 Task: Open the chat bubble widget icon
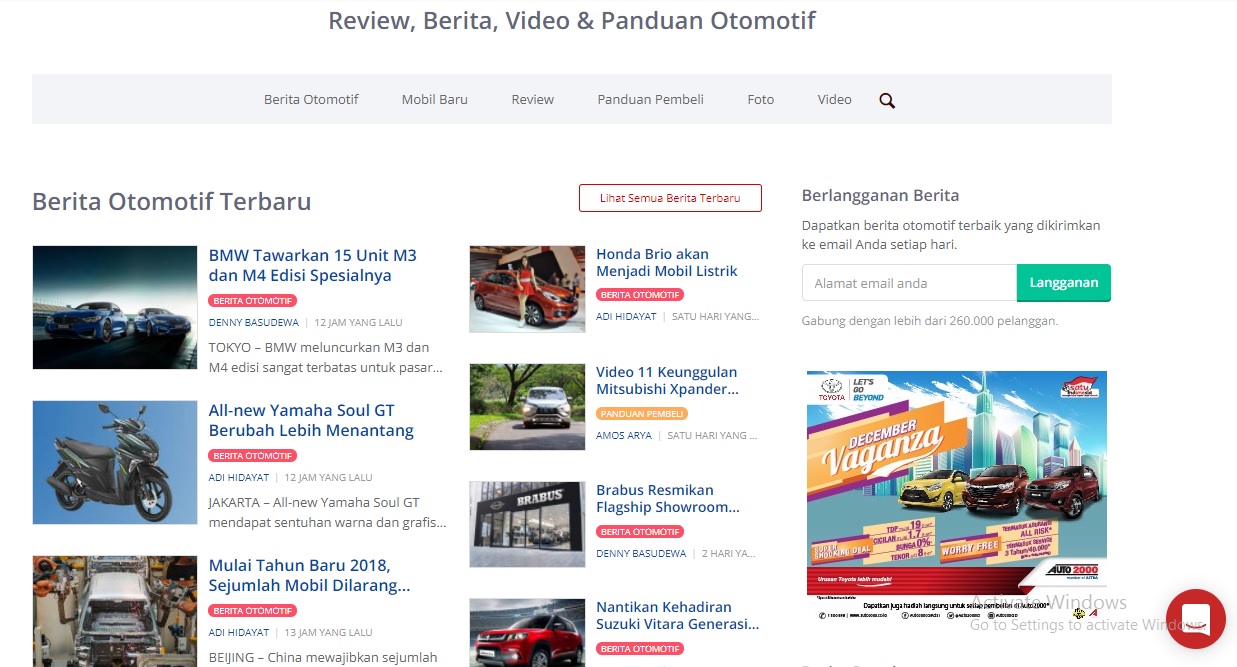(1196, 619)
